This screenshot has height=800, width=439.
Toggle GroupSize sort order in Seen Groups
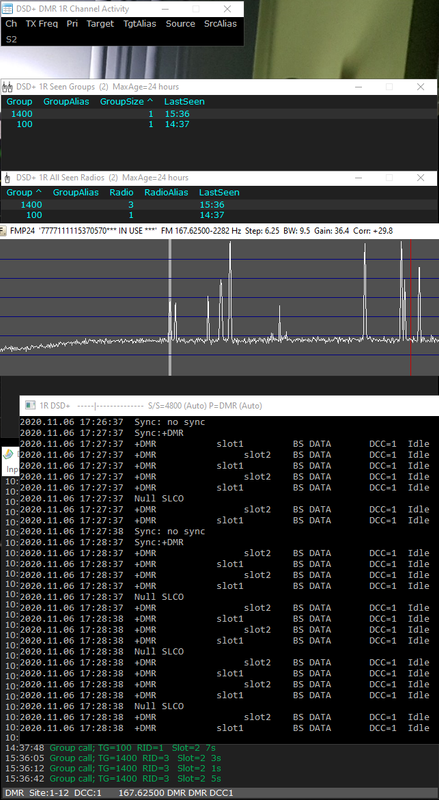click(x=127, y=102)
